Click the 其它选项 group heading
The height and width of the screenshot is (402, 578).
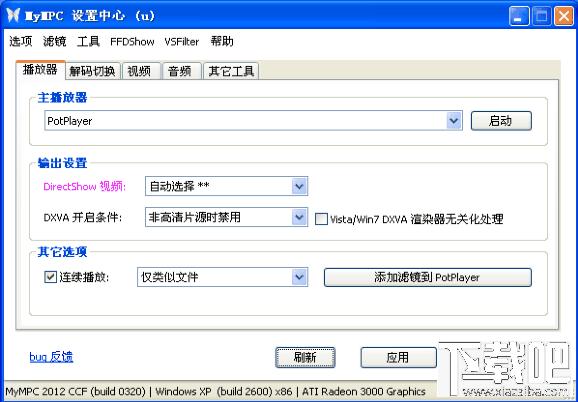point(62,252)
